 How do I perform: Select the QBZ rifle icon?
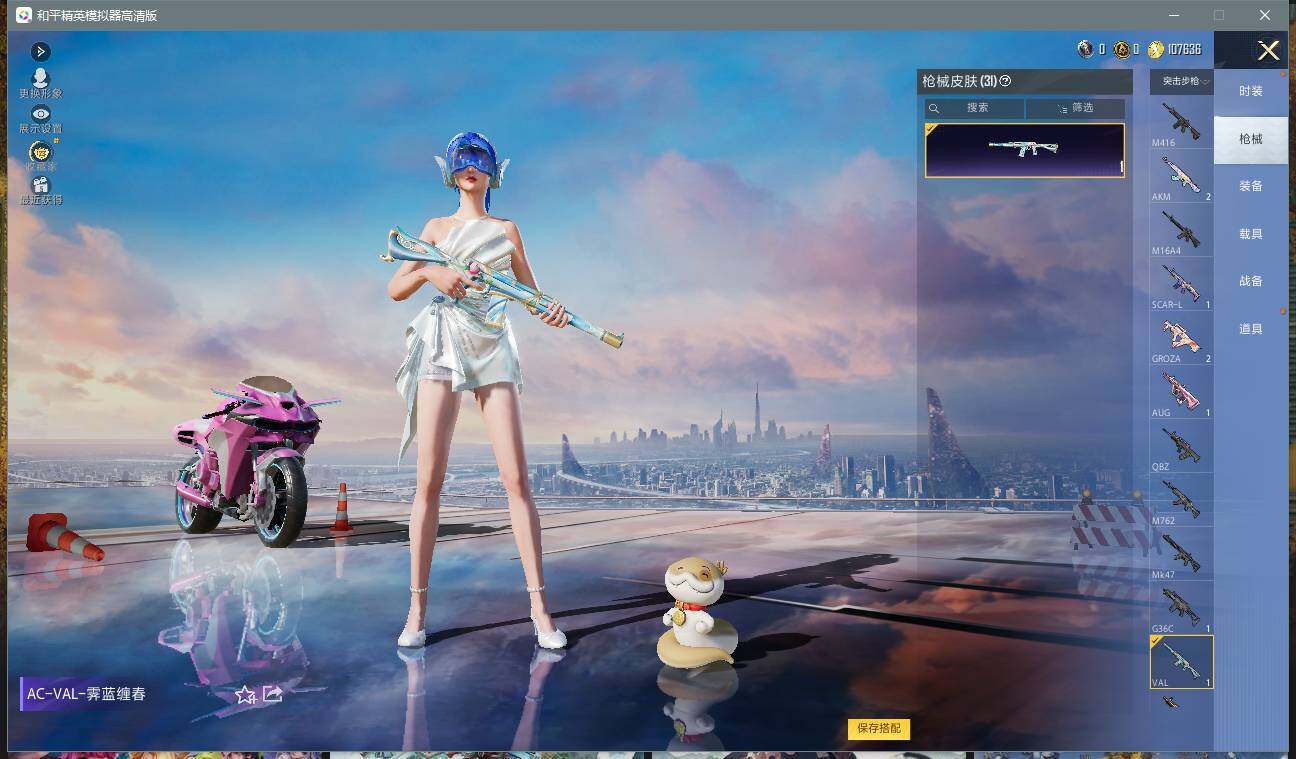[x=1181, y=447]
